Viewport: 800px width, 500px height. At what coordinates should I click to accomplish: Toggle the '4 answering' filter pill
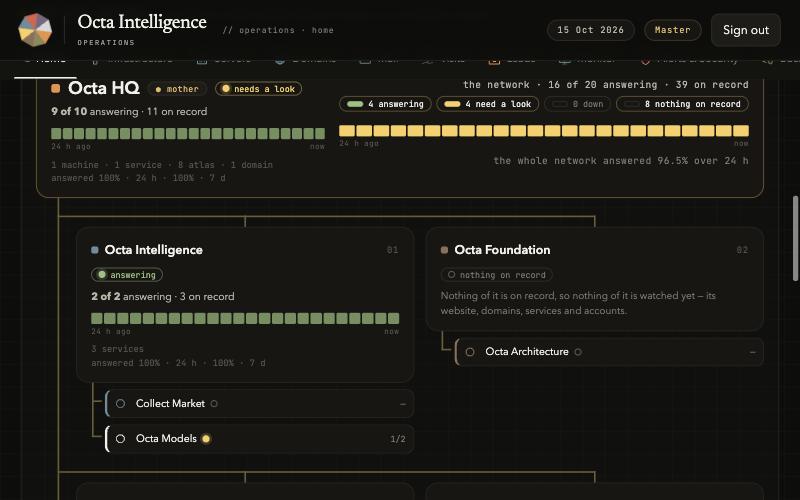pos(385,104)
